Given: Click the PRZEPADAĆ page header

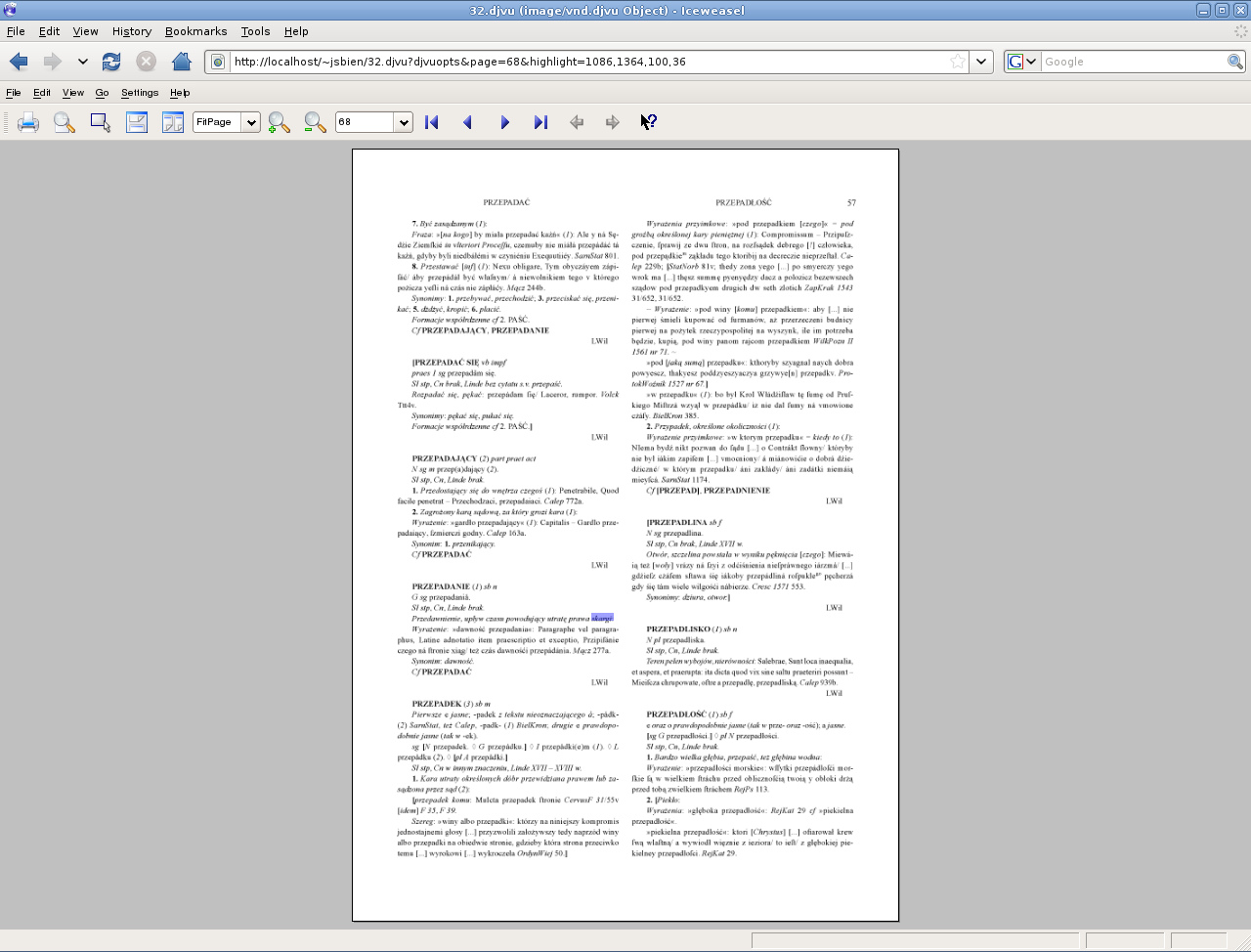Looking at the screenshot, I should [506, 203].
